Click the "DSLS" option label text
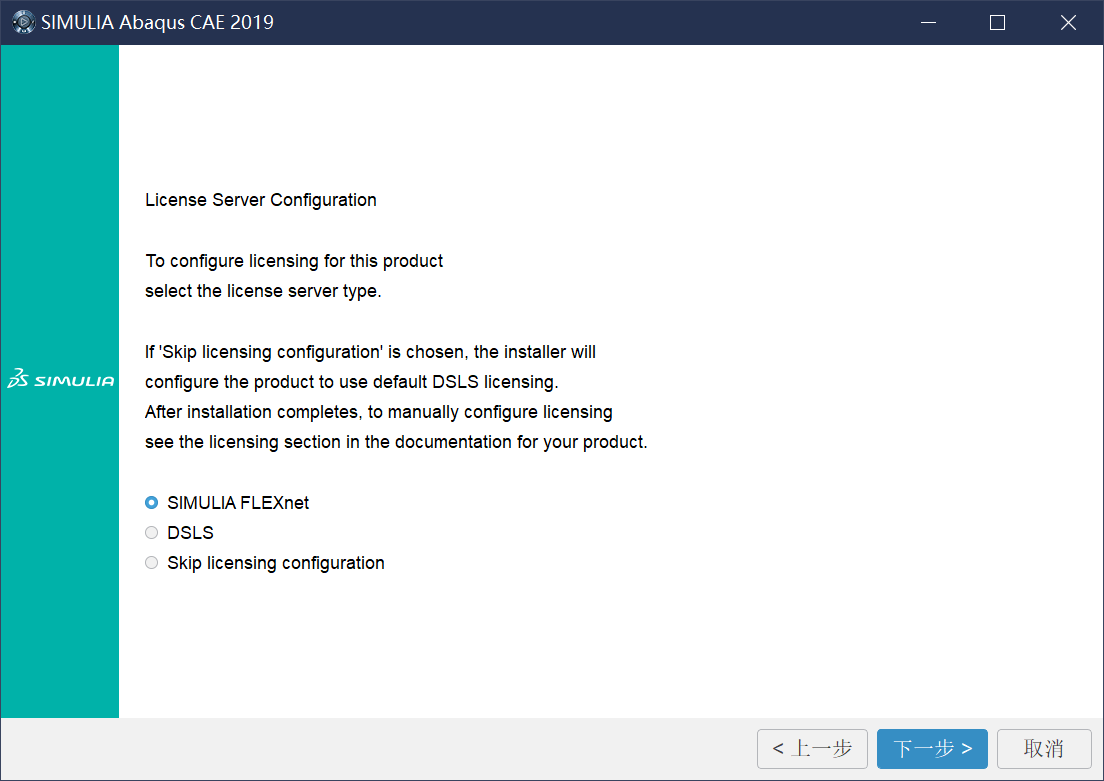This screenshot has width=1104, height=781. tap(190, 533)
